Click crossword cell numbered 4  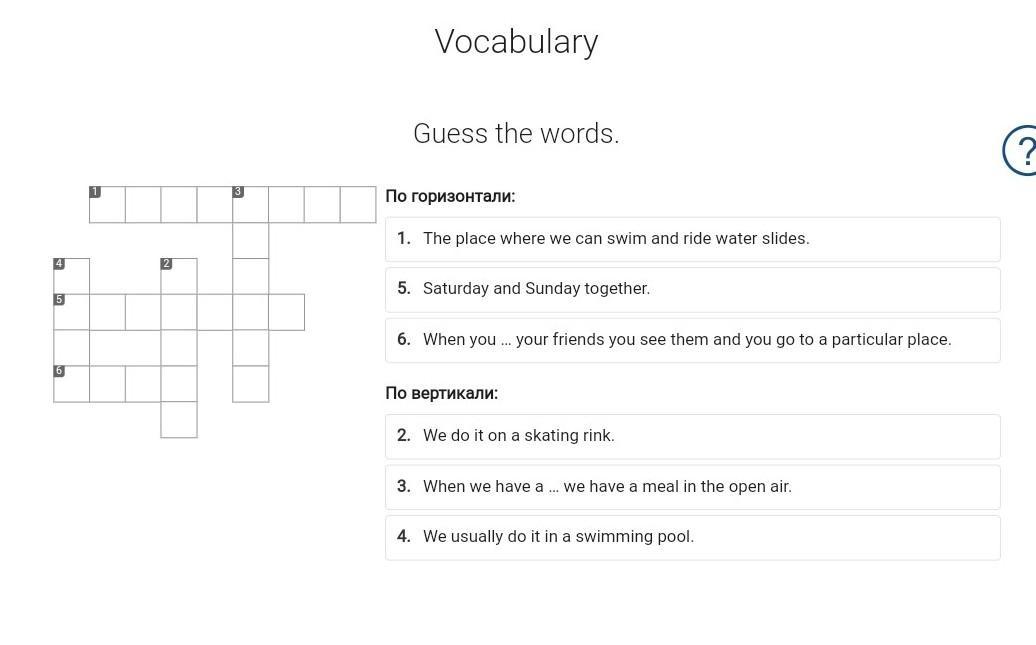71,276
